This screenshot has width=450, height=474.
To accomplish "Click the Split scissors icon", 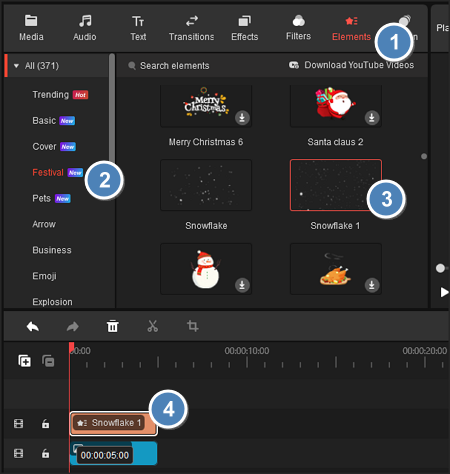I will tap(153, 326).
